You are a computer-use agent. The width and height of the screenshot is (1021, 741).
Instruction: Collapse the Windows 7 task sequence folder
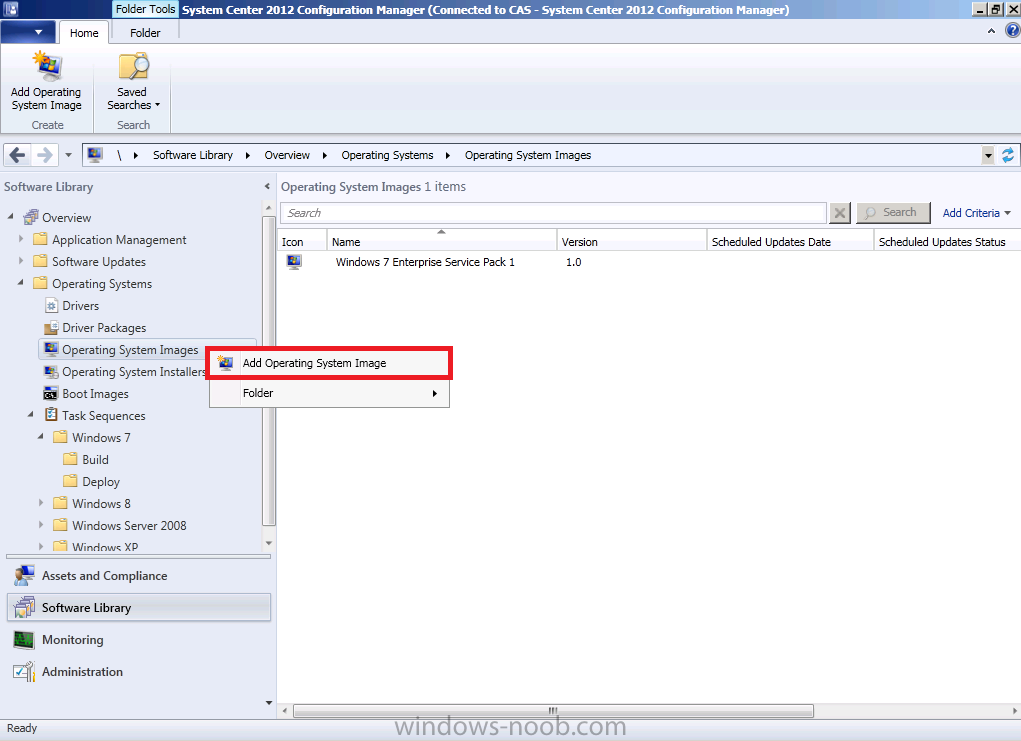(x=41, y=437)
